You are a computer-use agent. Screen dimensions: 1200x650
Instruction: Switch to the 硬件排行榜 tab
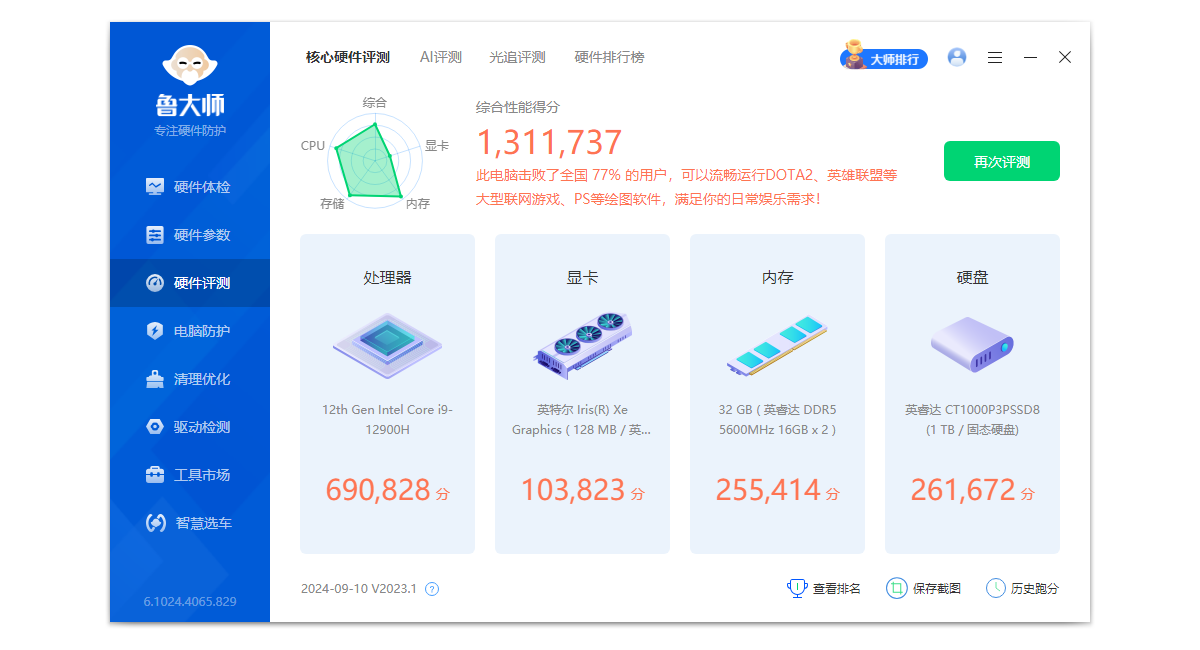tap(610, 57)
